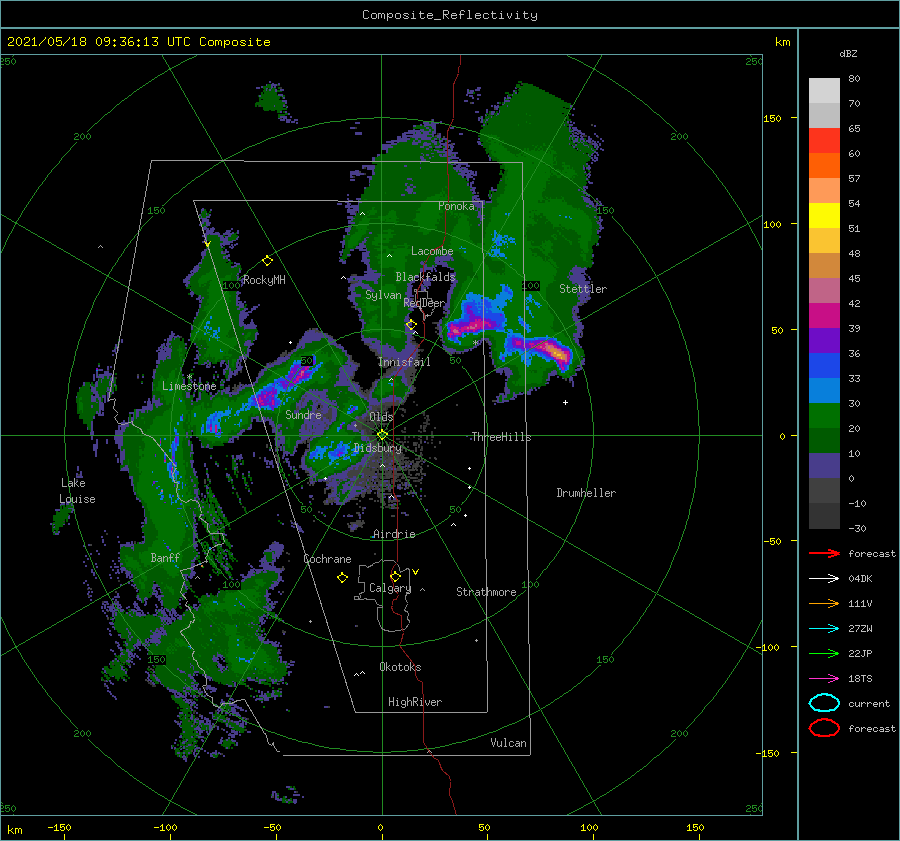Viewport: 900px width, 841px height.
Task: Click the Limestone label
Action: pyautogui.click(x=189, y=386)
